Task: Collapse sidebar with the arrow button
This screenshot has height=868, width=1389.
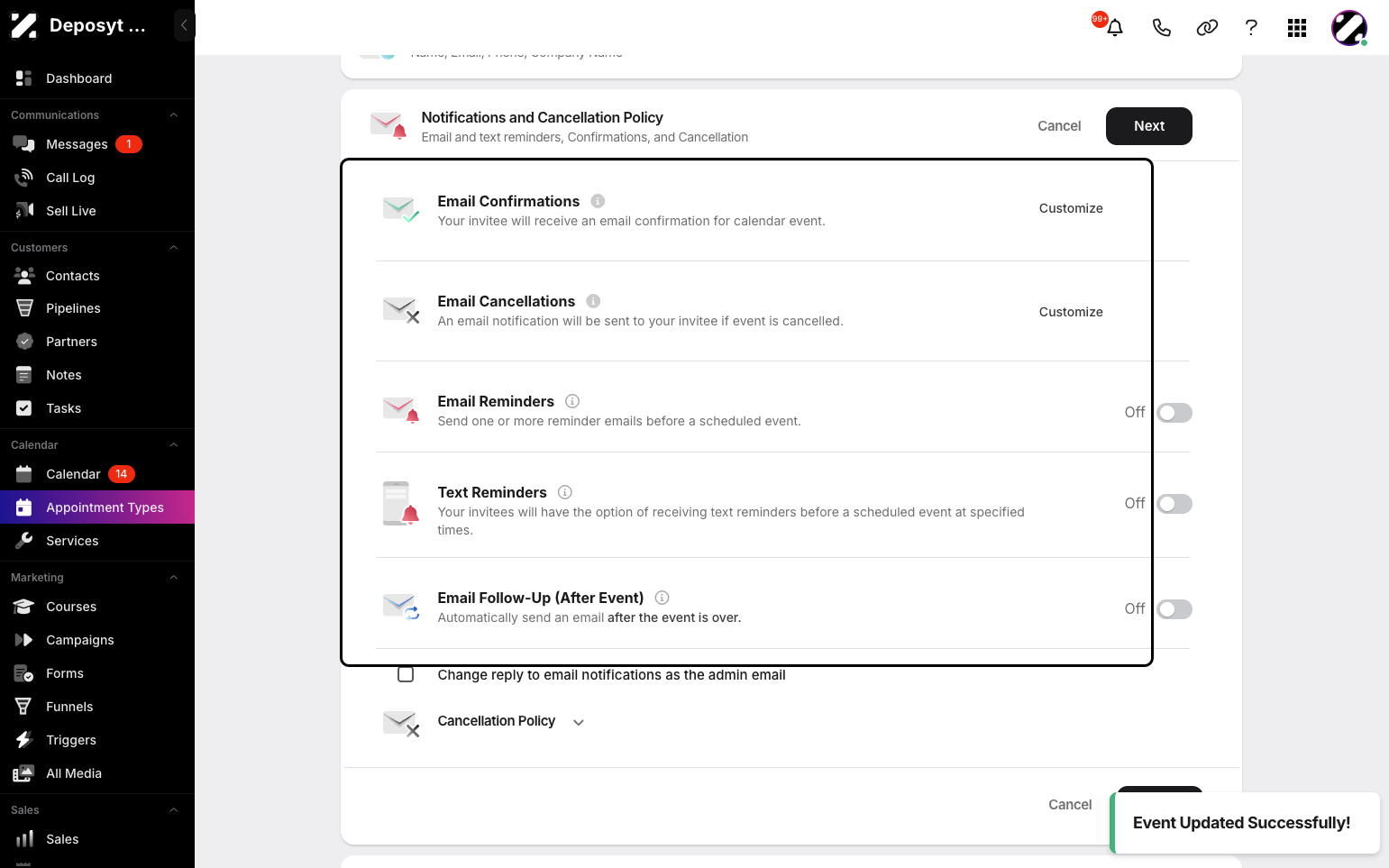Action: (x=184, y=25)
